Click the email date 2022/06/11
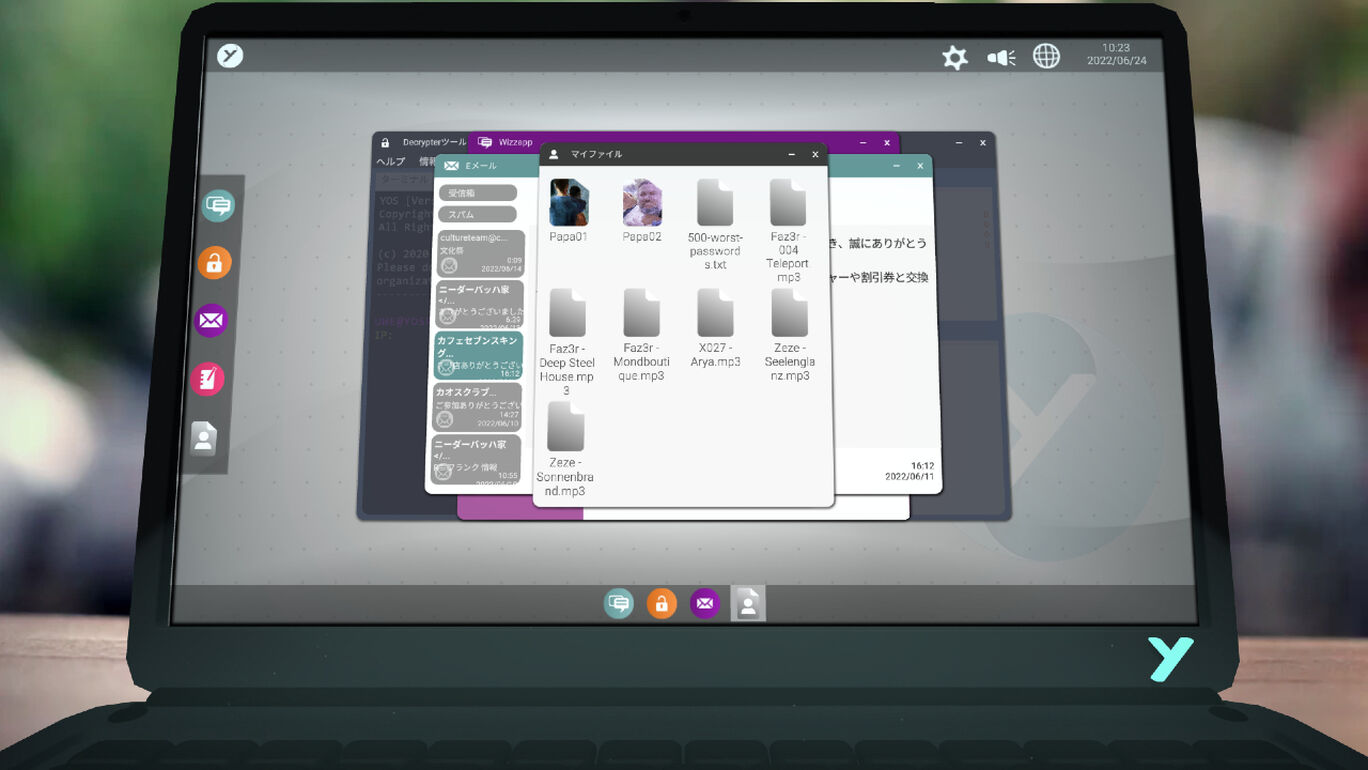Viewport: 1368px width, 770px height. click(x=909, y=477)
